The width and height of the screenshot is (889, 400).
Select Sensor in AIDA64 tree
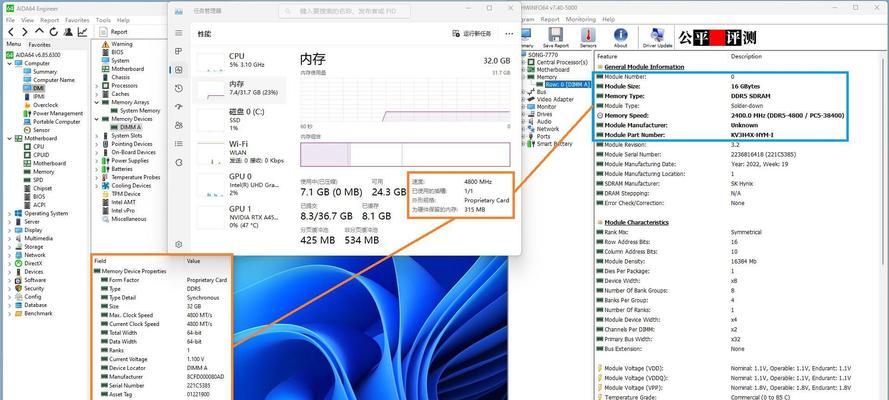37,130
